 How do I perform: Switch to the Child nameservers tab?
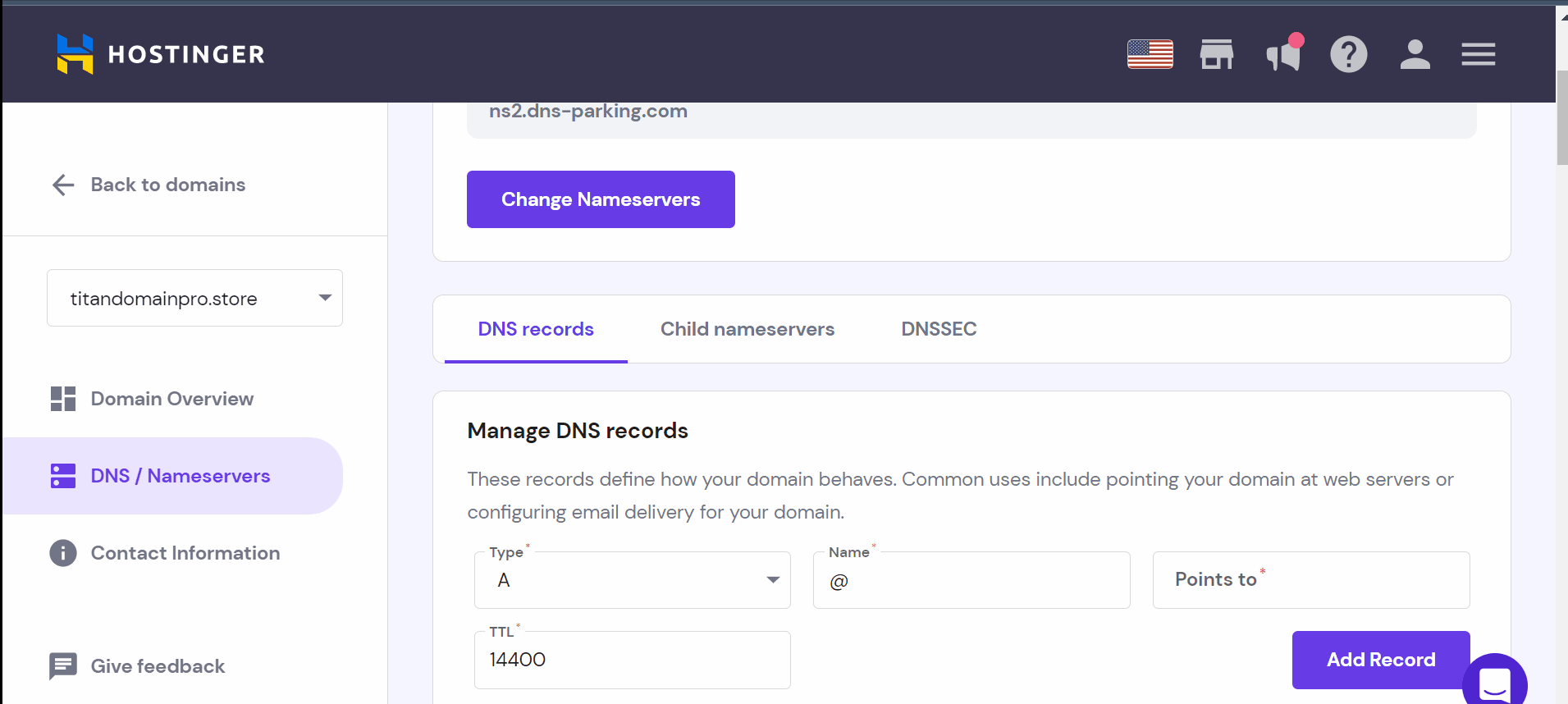pyautogui.click(x=747, y=329)
